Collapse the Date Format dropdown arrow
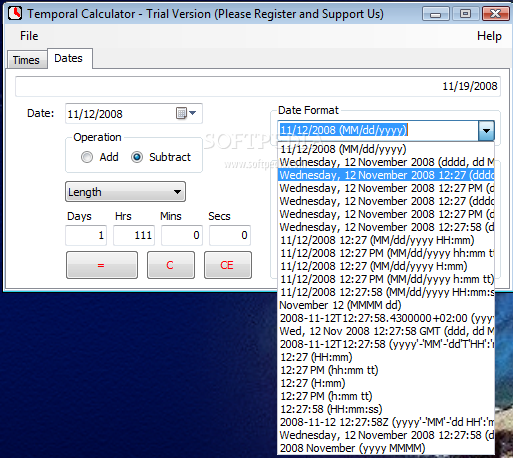The height and width of the screenshot is (458, 513). pos(486,130)
